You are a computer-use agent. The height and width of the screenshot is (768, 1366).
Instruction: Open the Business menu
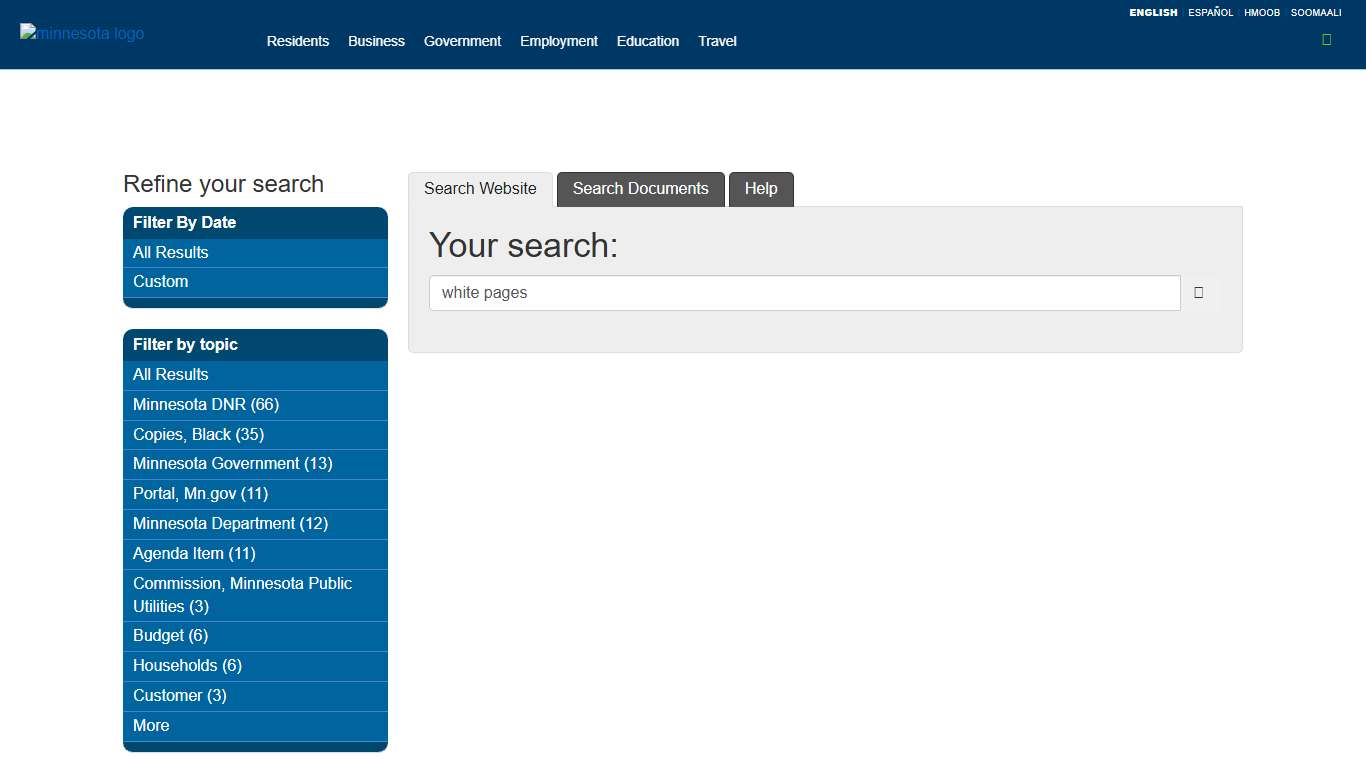point(376,41)
